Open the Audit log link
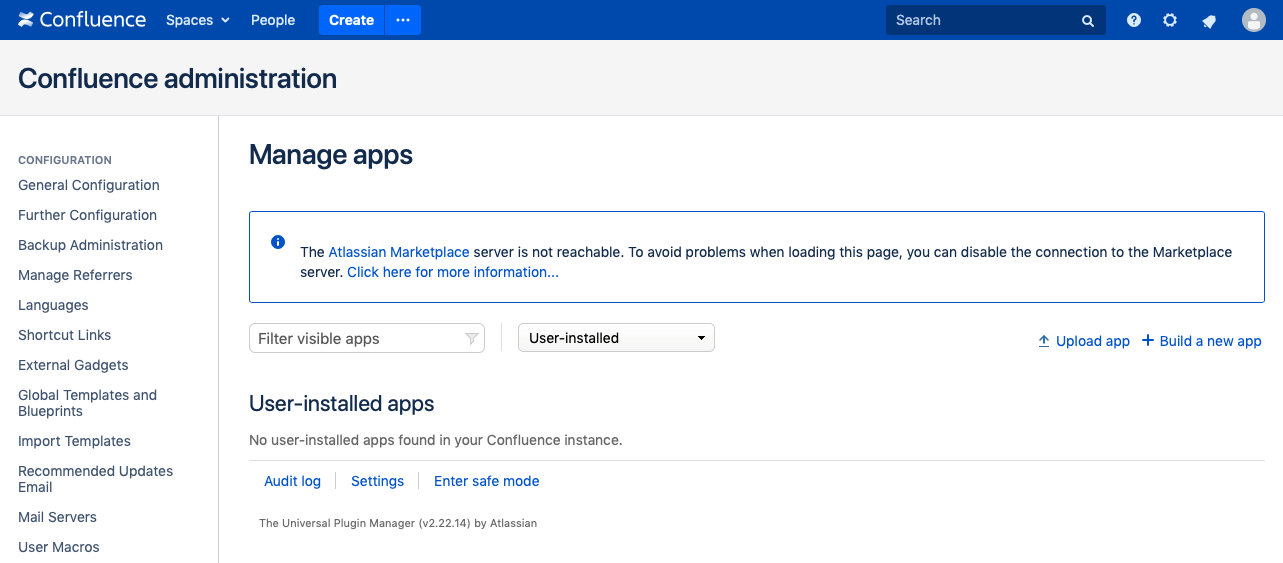This screenshot has height=563, width=1283. [292, 481]
